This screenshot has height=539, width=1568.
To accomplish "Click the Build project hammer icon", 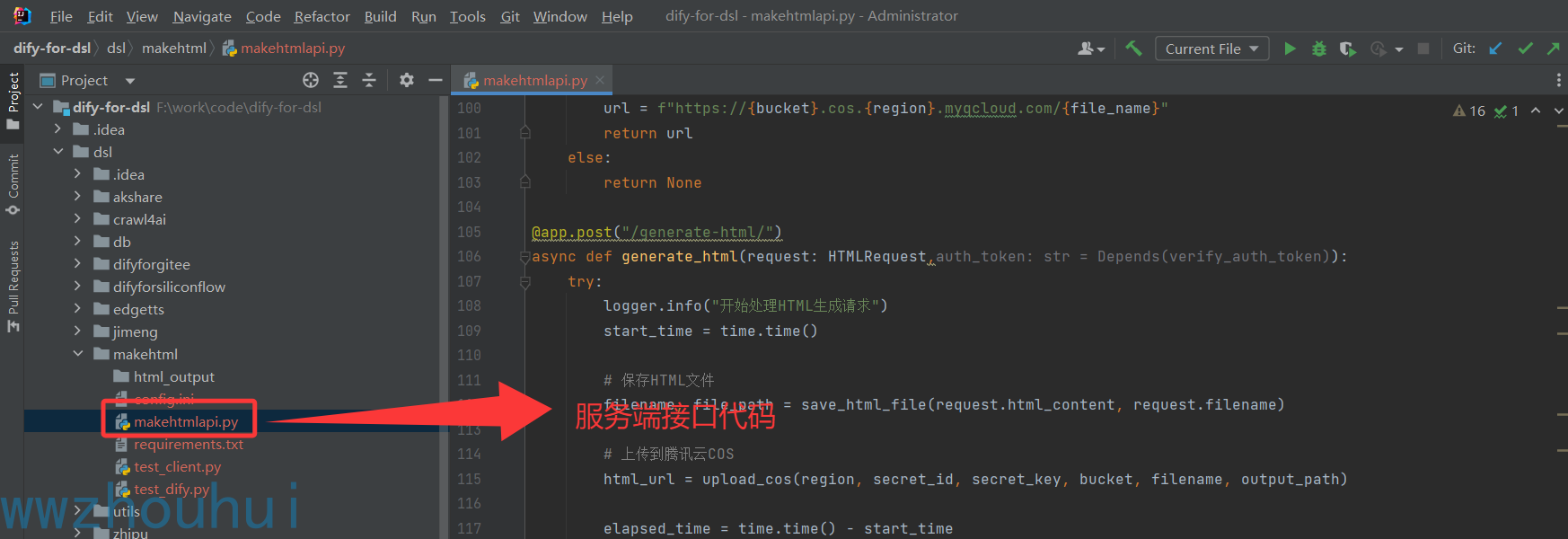I will click(1133, 49).
